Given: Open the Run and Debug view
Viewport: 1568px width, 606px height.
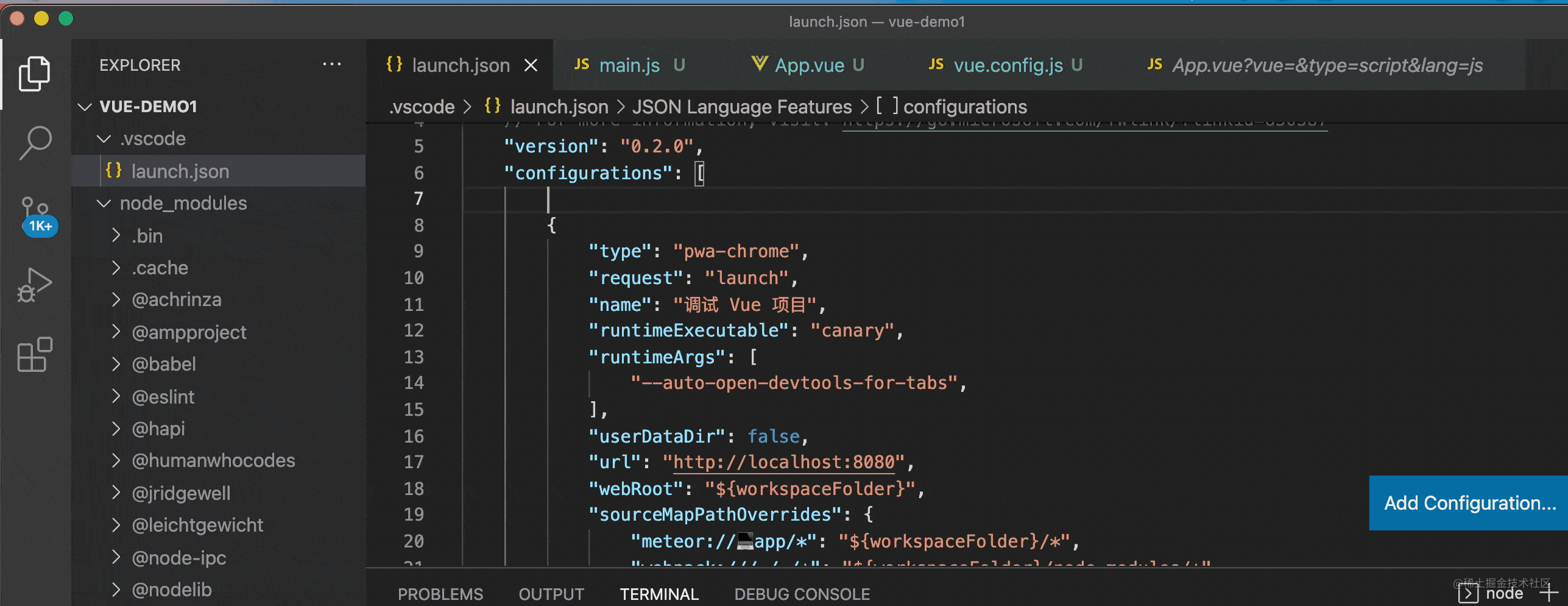Looking at the screenshot, I should click(x=35, y=285).
